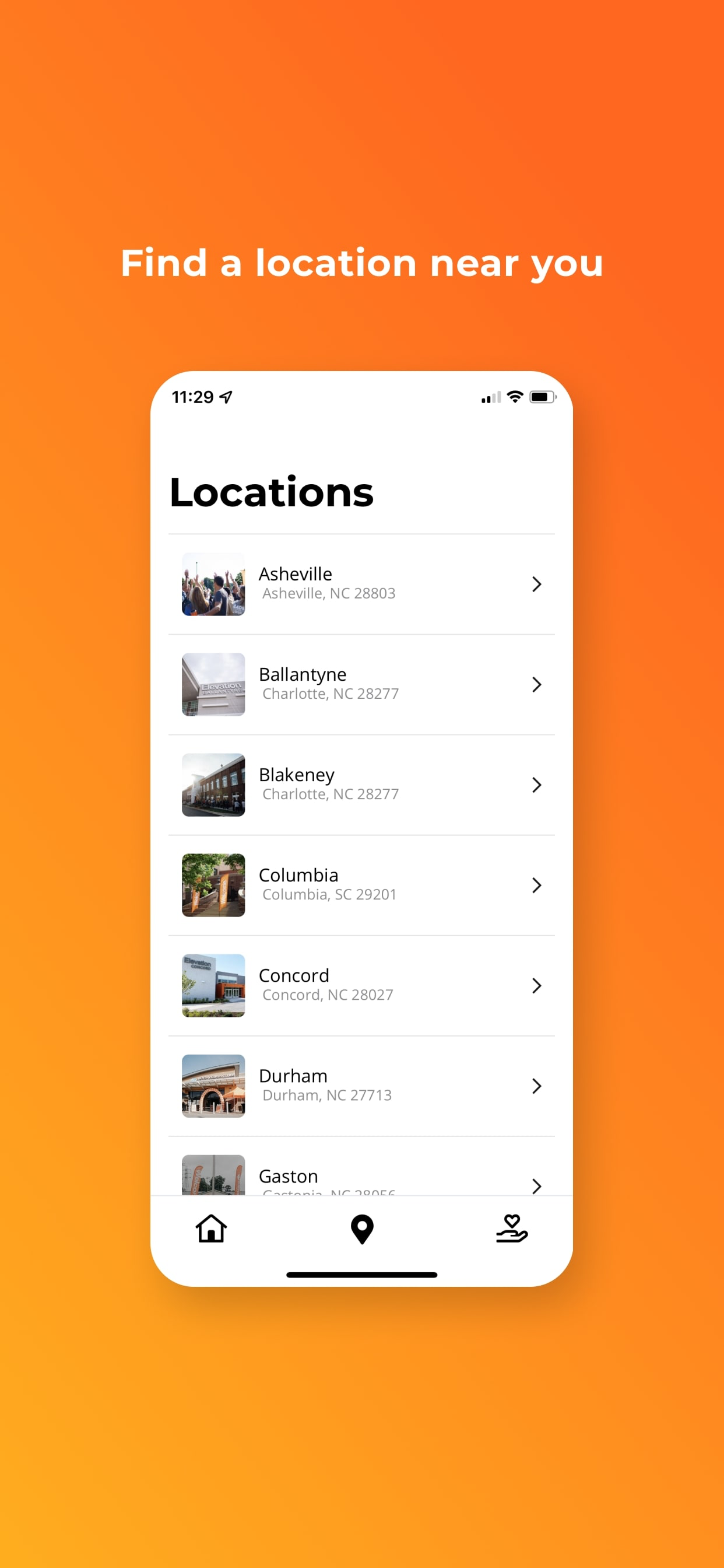
Task: Select the Gaston location entry
Action: (x=361, y=1173)
